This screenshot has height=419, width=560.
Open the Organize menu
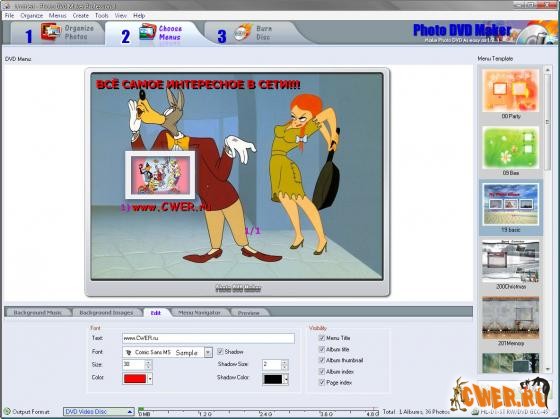pos(31,16)
